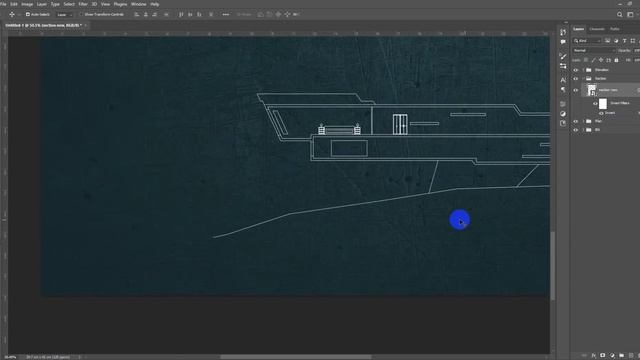Open the Character panel icon
Screen dimensions: 640x360
coord(563,80)
